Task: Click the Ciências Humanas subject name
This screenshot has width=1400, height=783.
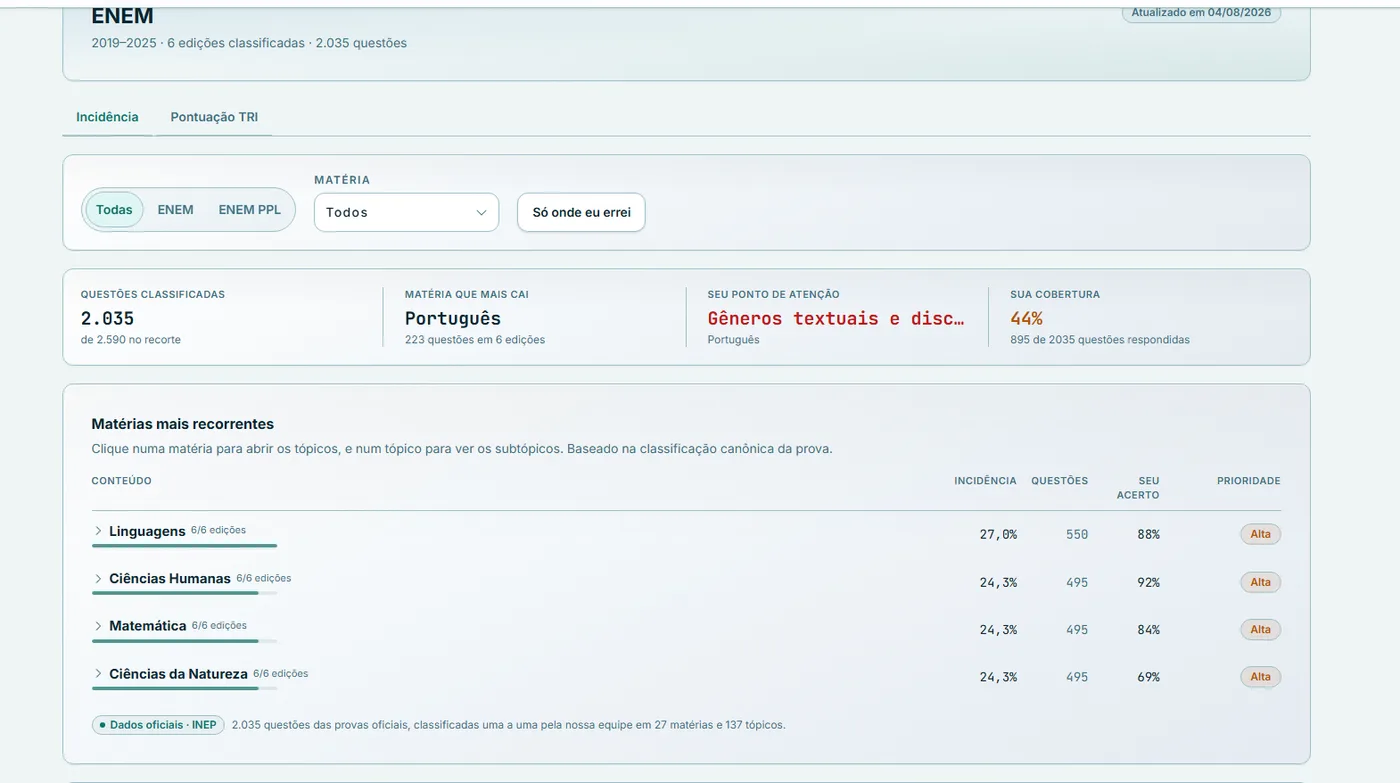Action: tap(170, 578)
